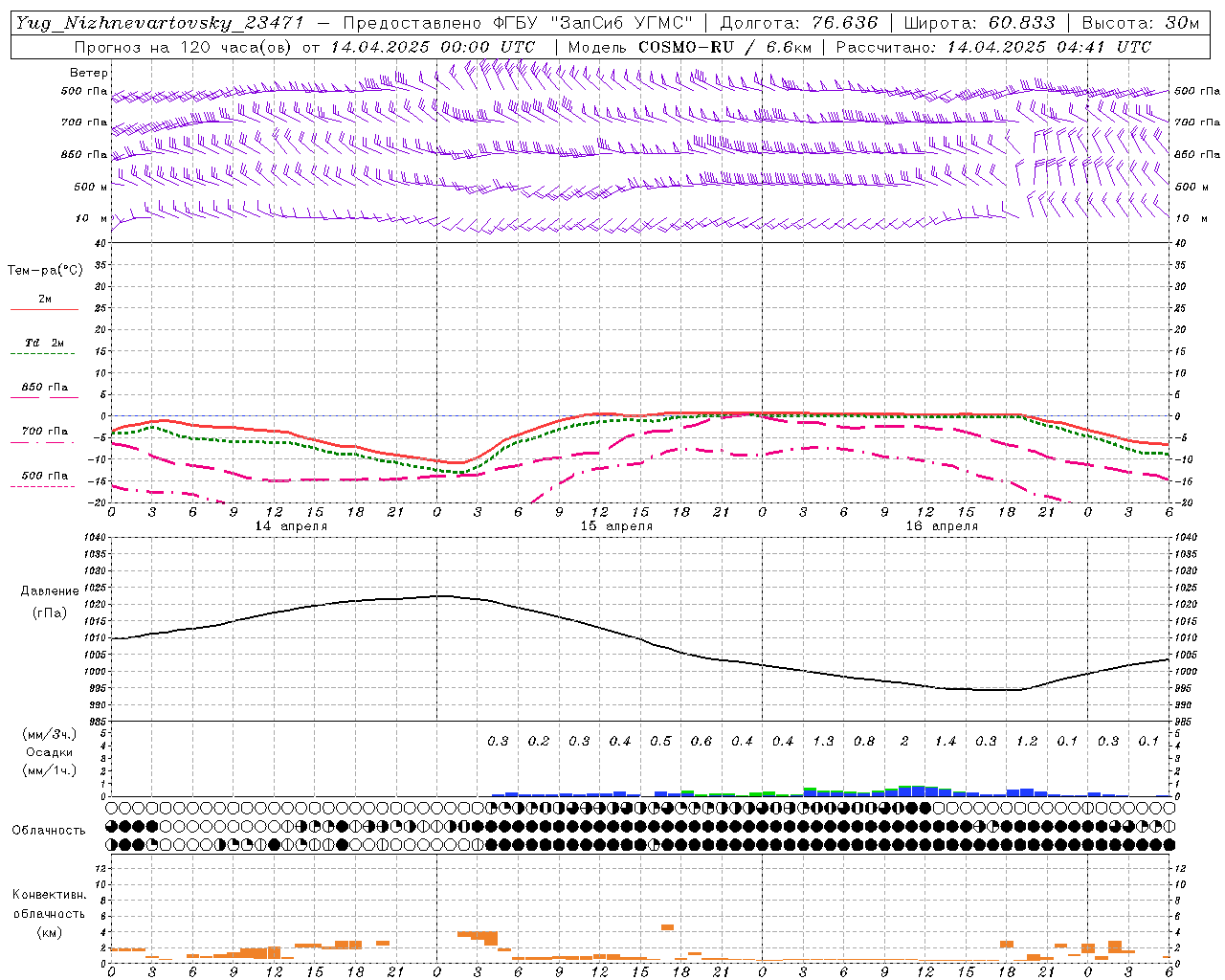
Task: Click the model label COSMO-RU / 6.6км
Action: 725,47
